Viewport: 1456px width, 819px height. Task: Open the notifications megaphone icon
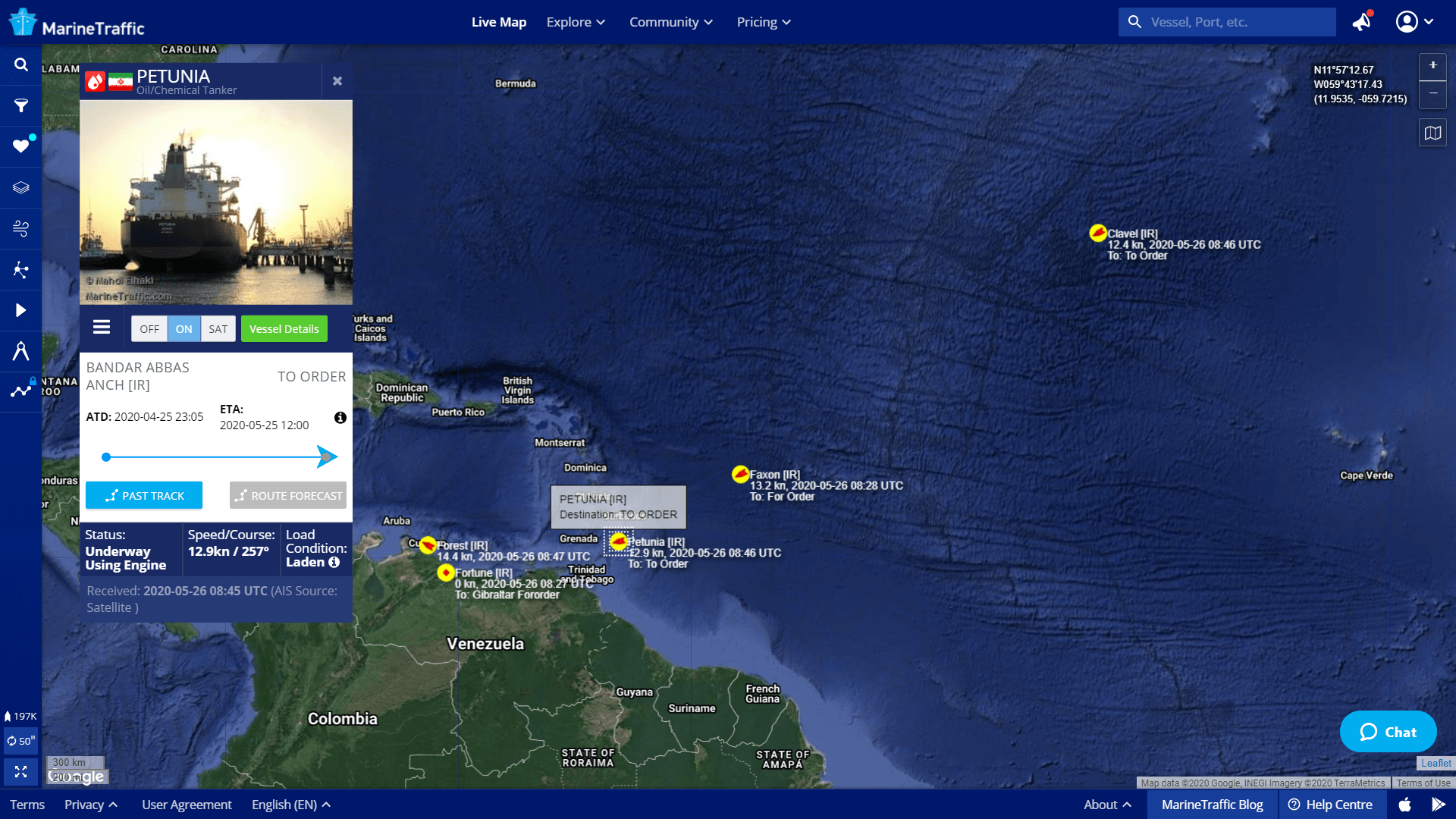[1363, 21]
